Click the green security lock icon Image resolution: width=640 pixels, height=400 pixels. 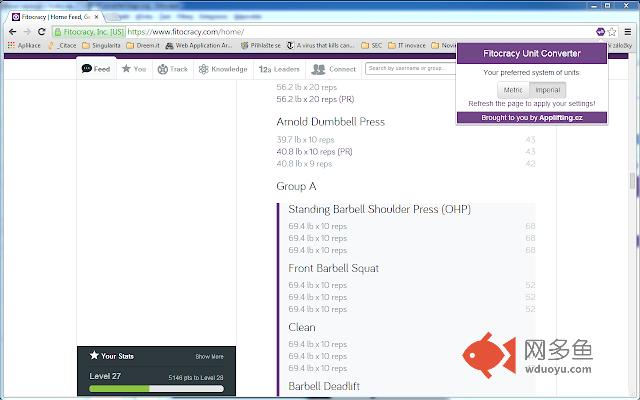(x=58, y=32)
